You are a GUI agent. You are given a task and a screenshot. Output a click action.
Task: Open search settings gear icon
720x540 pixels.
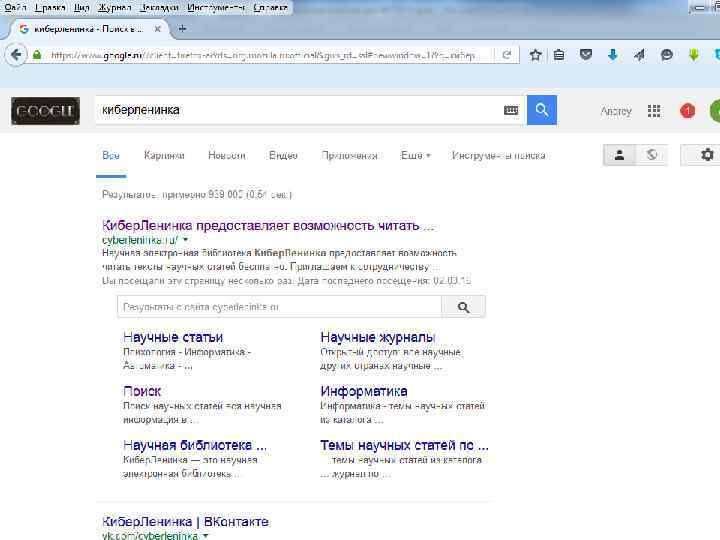point(707,155)
